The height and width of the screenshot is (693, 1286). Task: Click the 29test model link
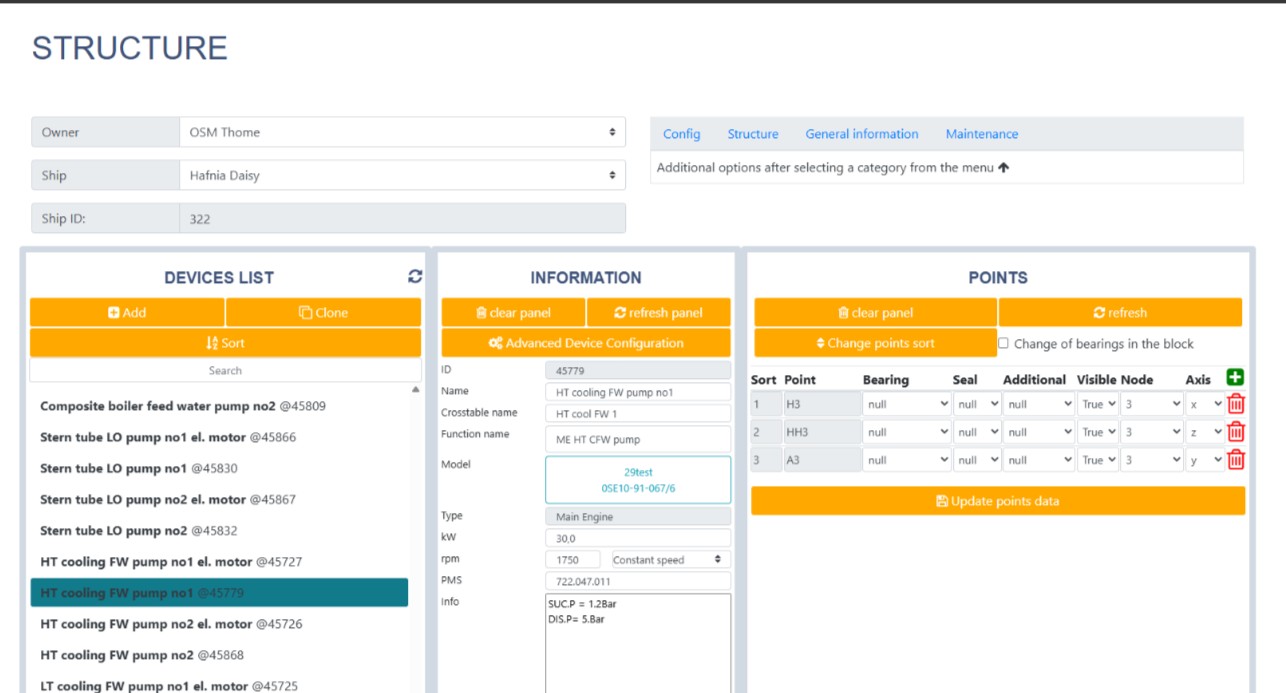tap(638, 471)
